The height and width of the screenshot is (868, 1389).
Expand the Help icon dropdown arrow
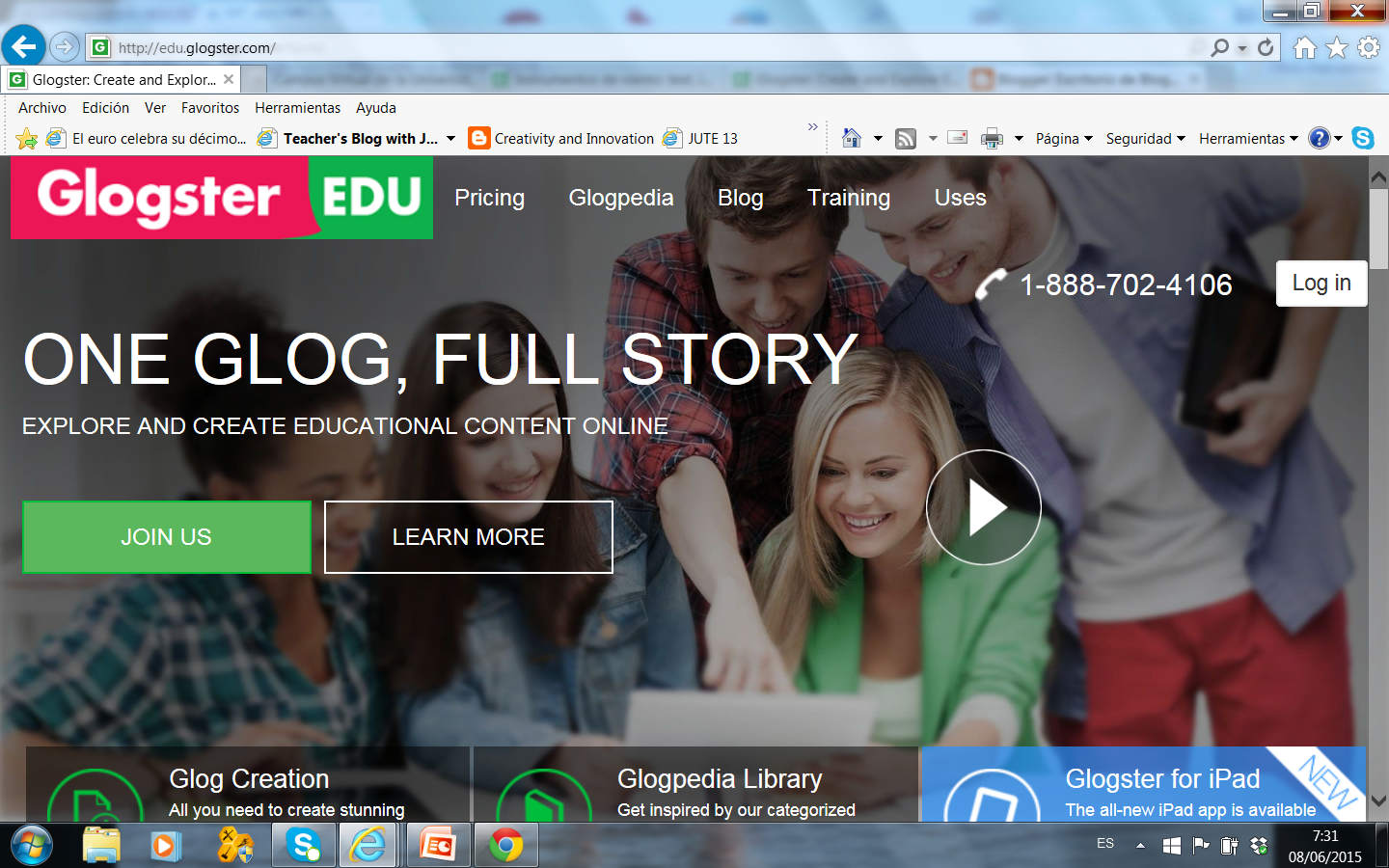pyautogui.click(x=1338, y=139)
